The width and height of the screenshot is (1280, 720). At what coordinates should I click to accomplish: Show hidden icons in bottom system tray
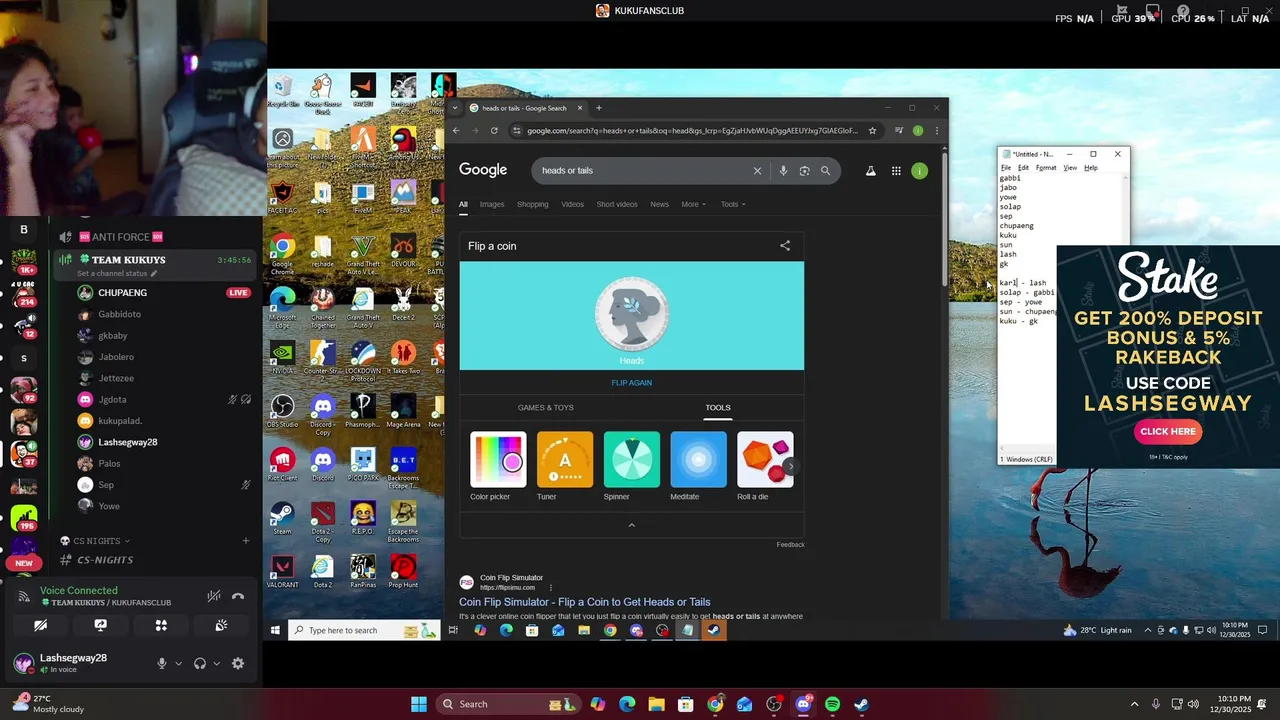point(1134,704)
